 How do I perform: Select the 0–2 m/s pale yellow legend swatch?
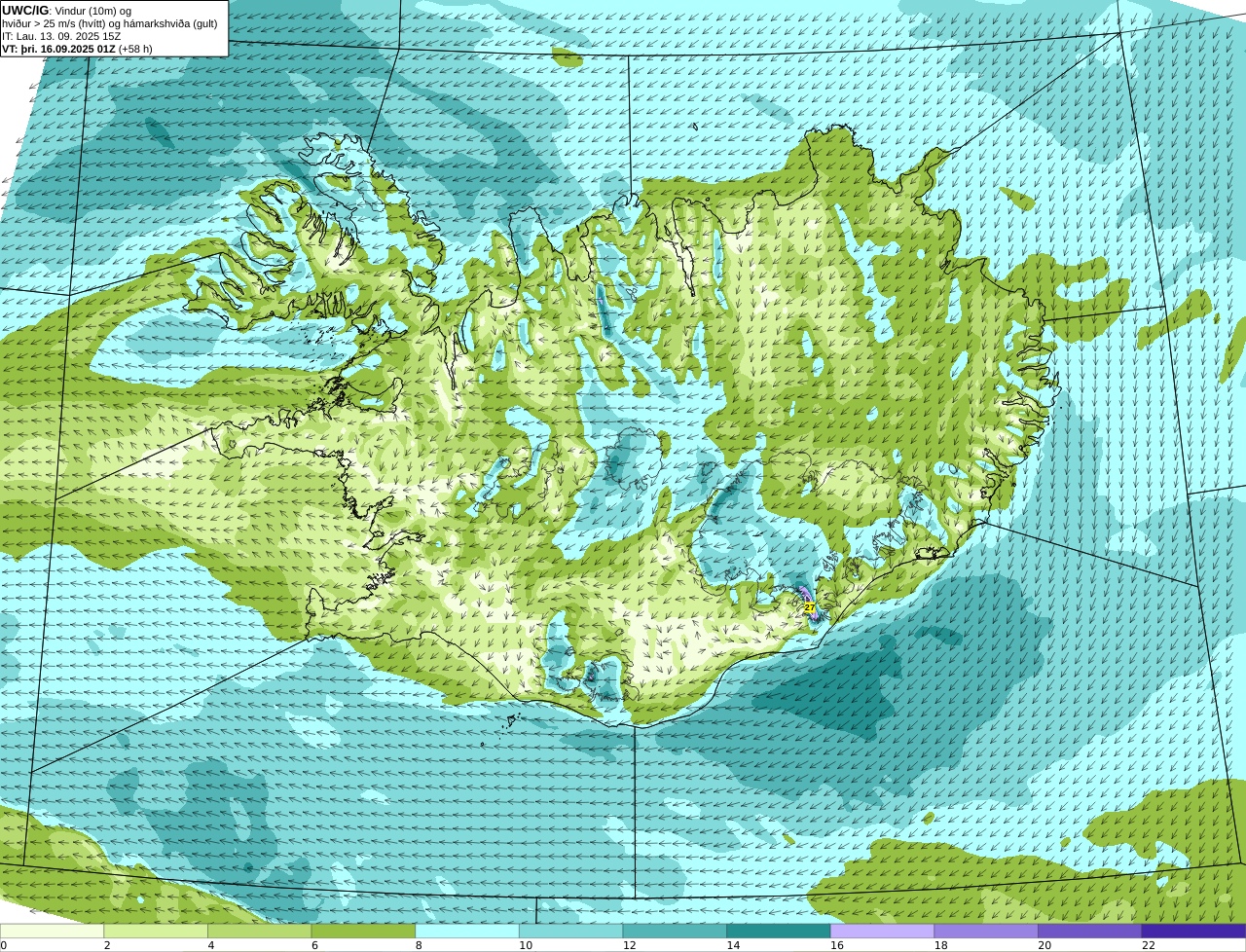coord(52,931)
